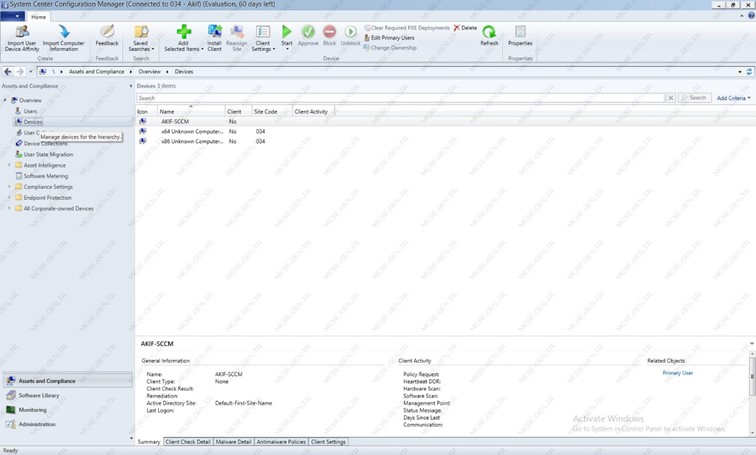Open the blue application menu button
756x455 pixels.
click(x=13, y=16)
